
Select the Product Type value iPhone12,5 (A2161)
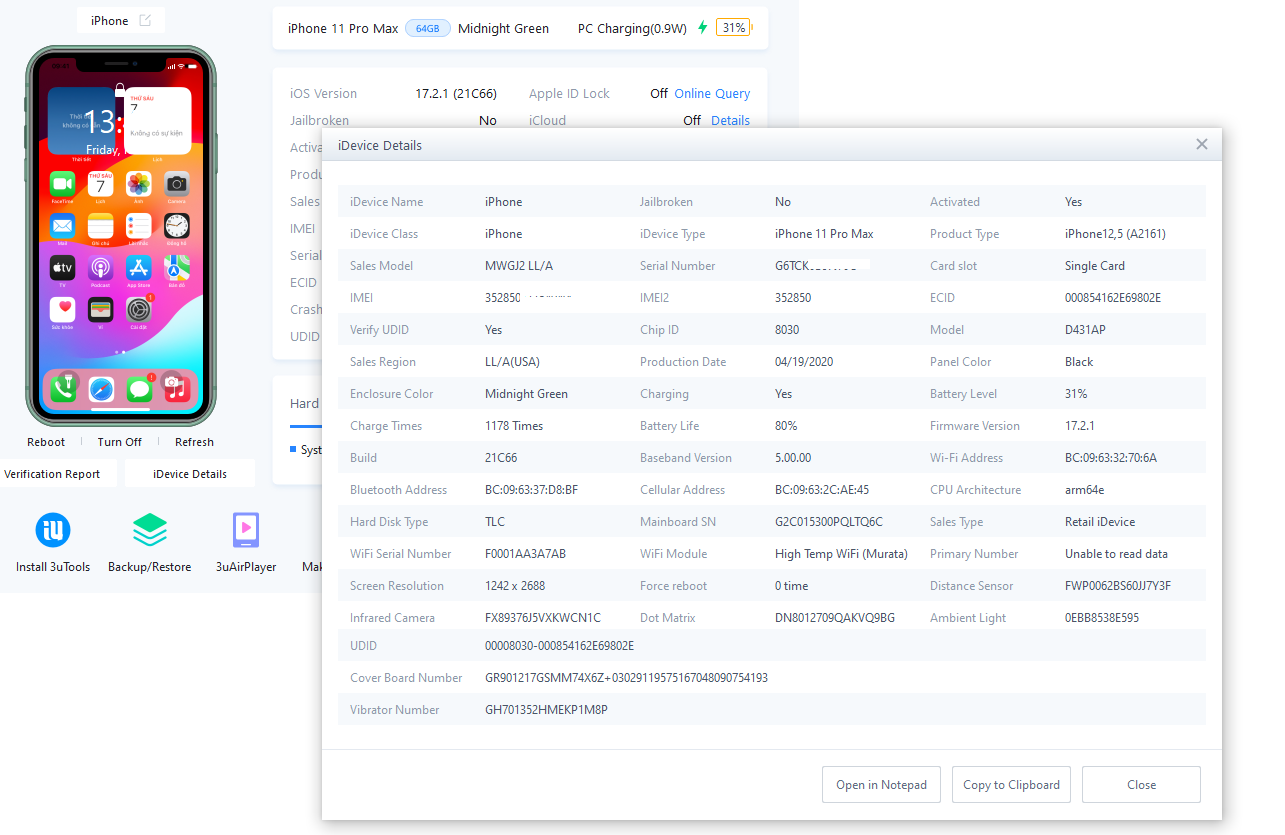(x=1115, y=234)
